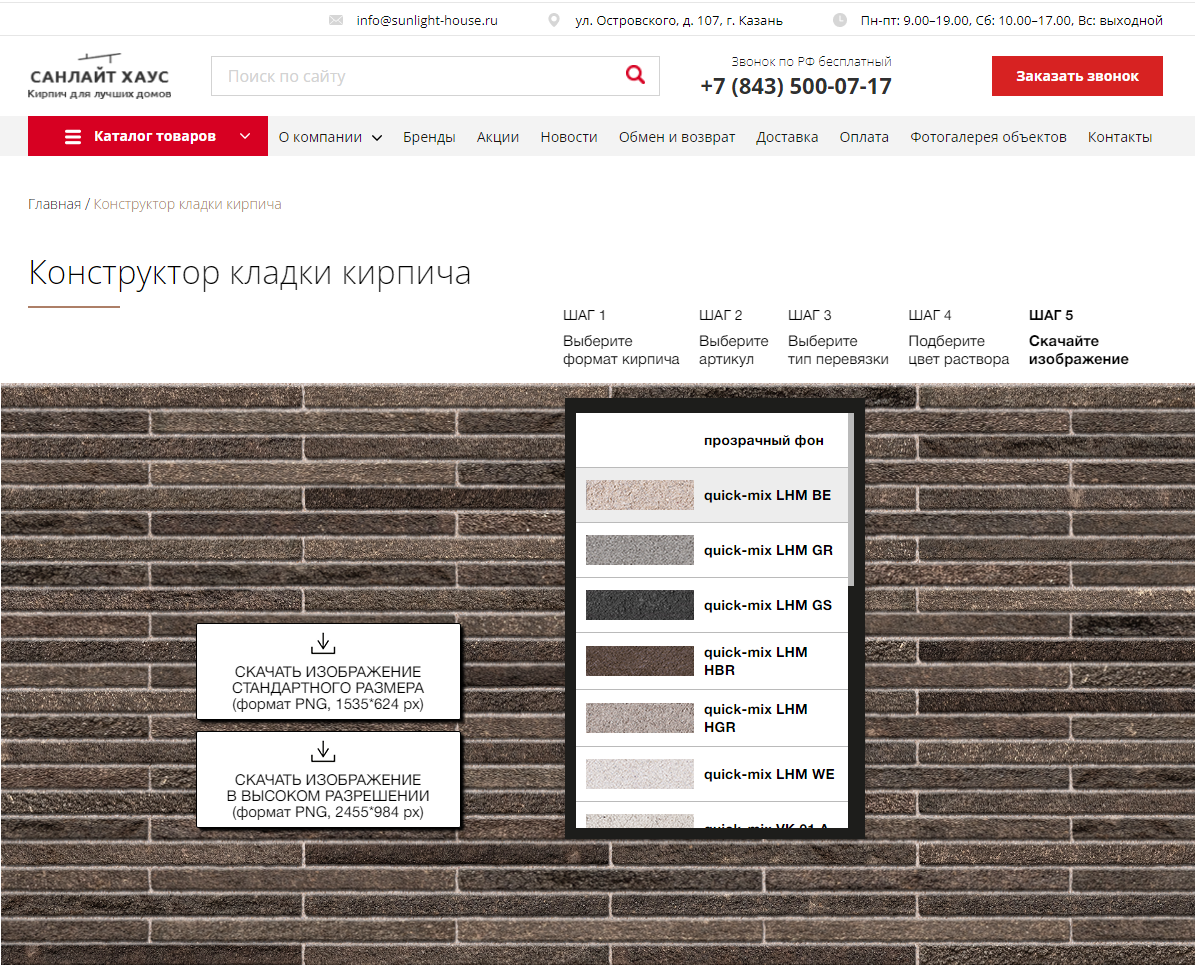The height and width of the screenshot is (965, 1195).
Task: Click the Каталог товаров button
Action: 148,136
